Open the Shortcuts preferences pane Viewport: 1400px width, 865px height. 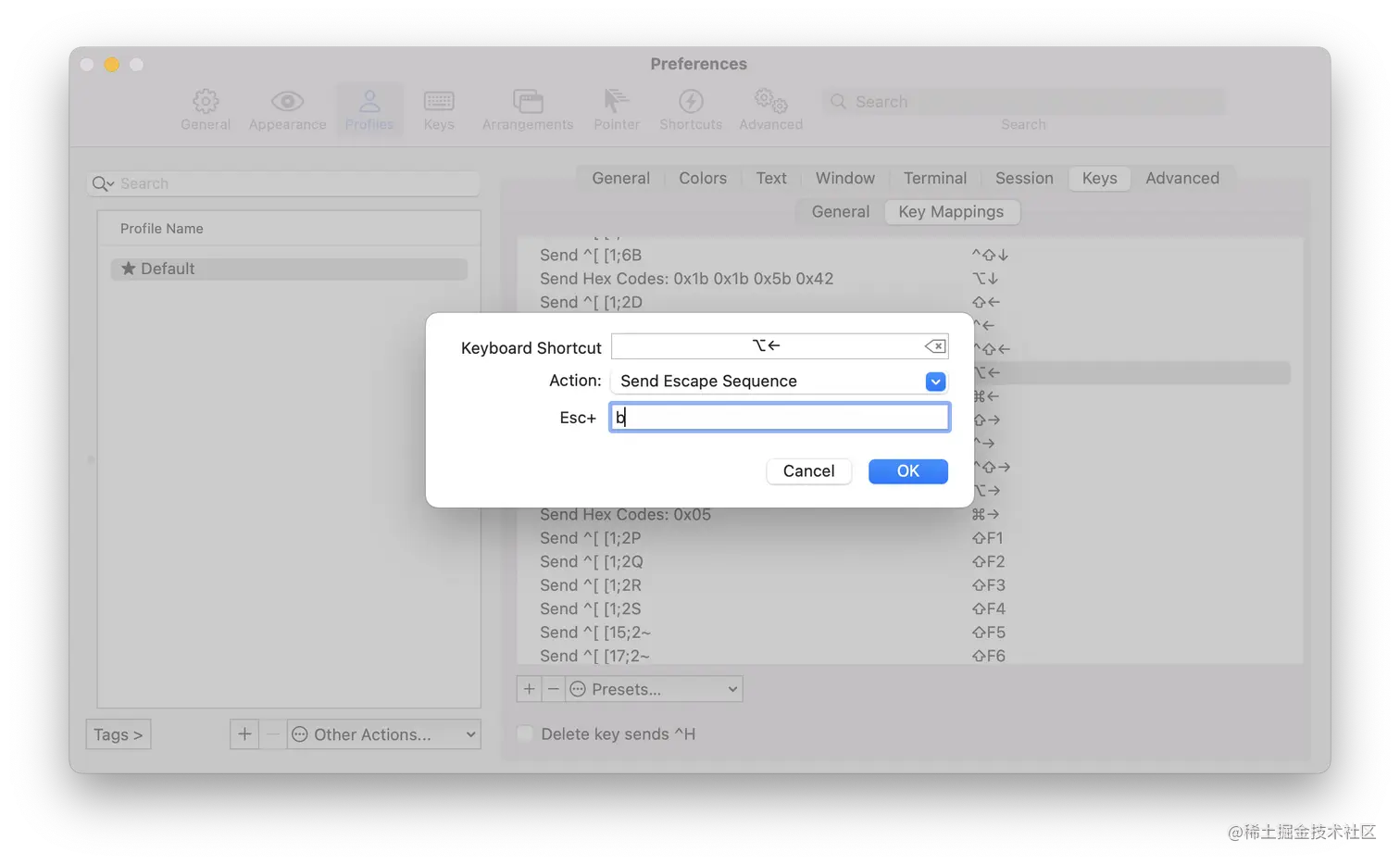coord(691,110)
